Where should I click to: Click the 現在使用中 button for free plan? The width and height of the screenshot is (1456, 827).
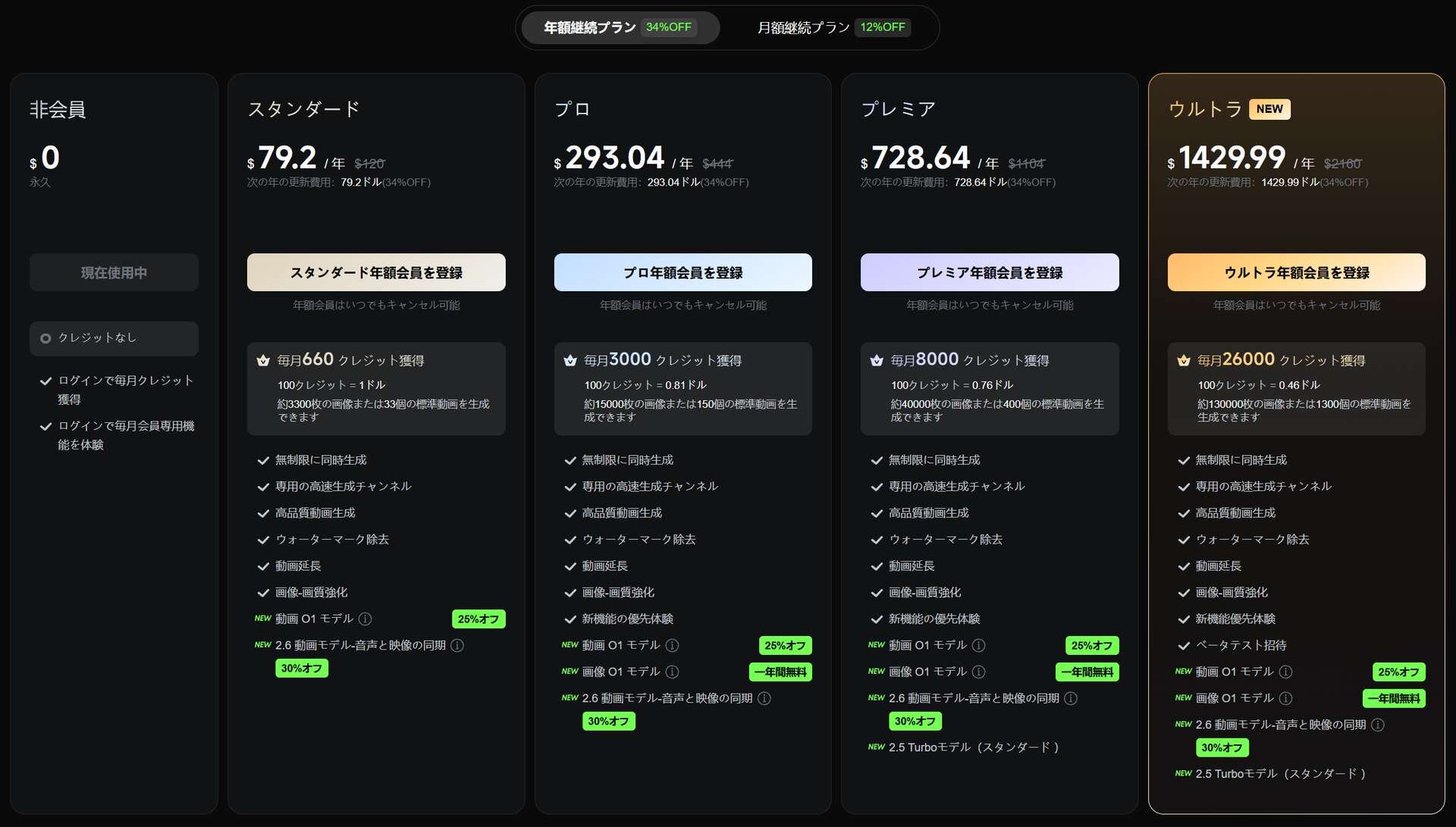coord(114,272)
